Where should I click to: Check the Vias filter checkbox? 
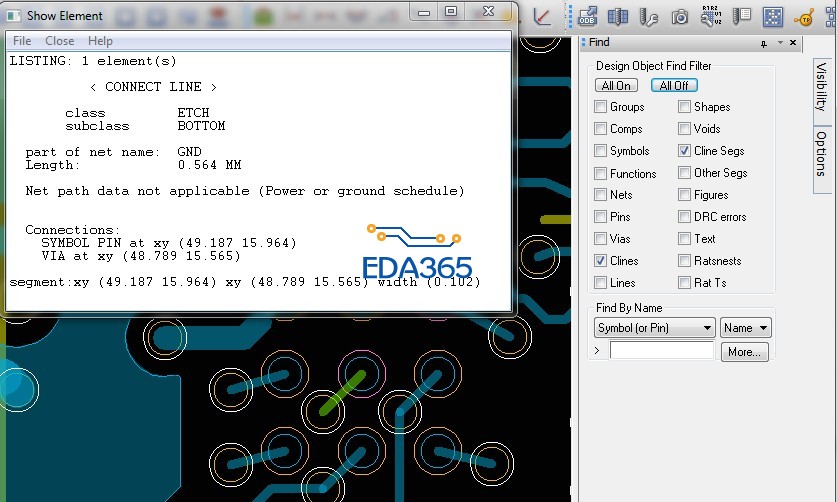pos(601,238)
